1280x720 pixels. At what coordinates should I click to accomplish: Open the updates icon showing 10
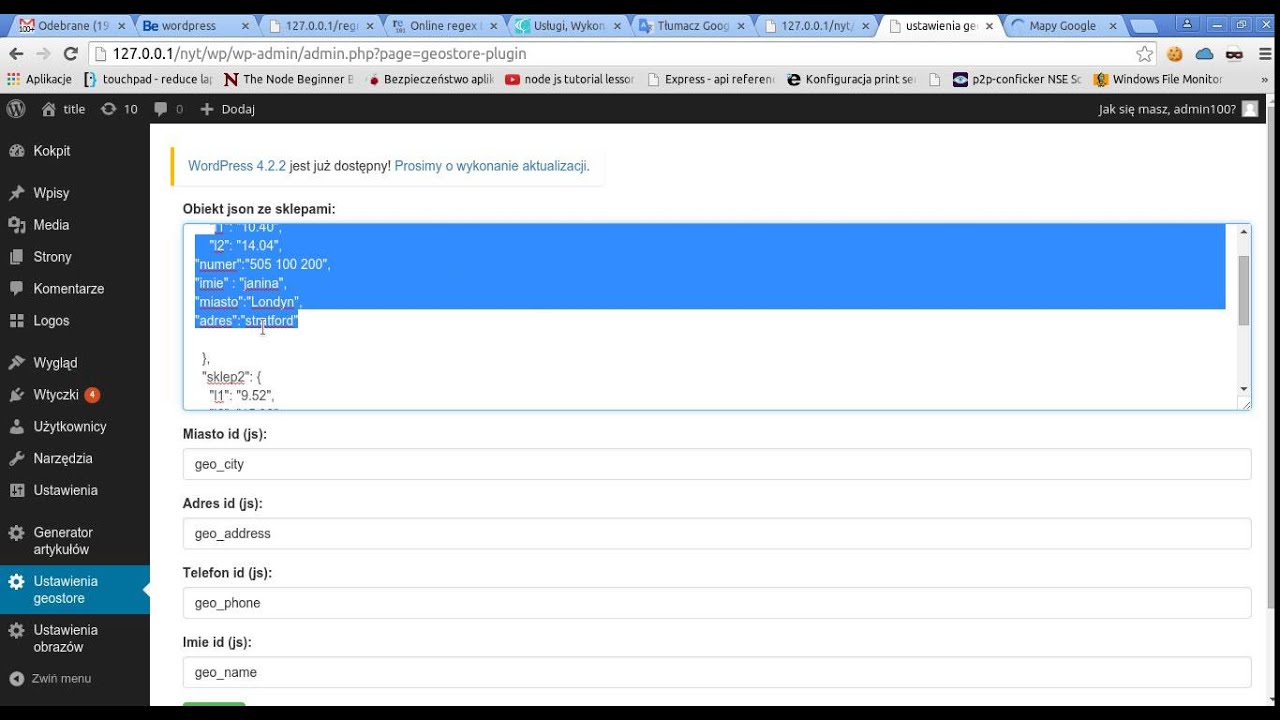tap(119, 109)
